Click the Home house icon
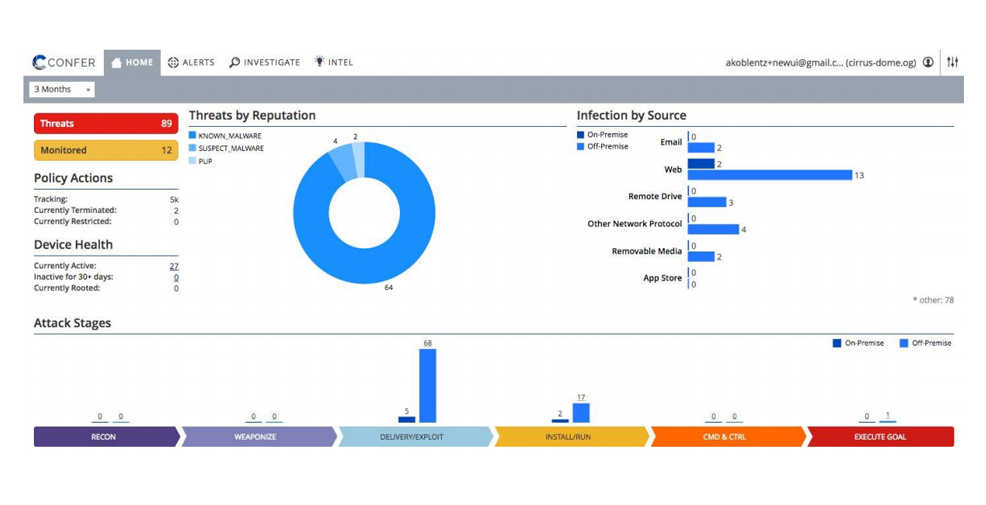 [x=116, y=63]
